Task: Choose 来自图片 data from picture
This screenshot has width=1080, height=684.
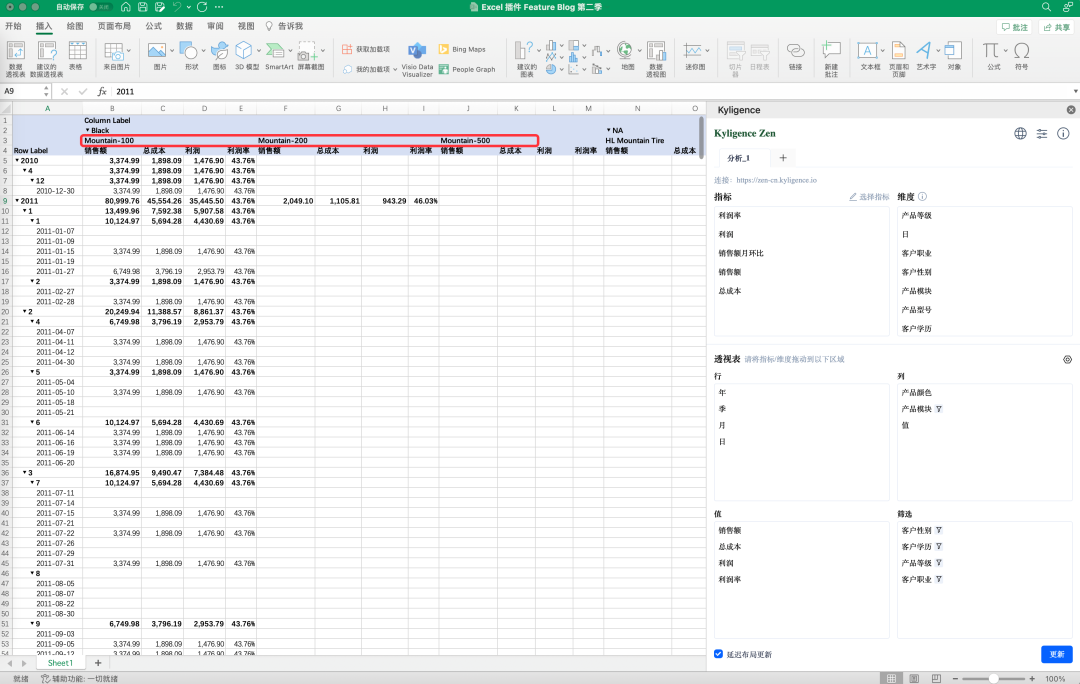Action: [116, 56]
